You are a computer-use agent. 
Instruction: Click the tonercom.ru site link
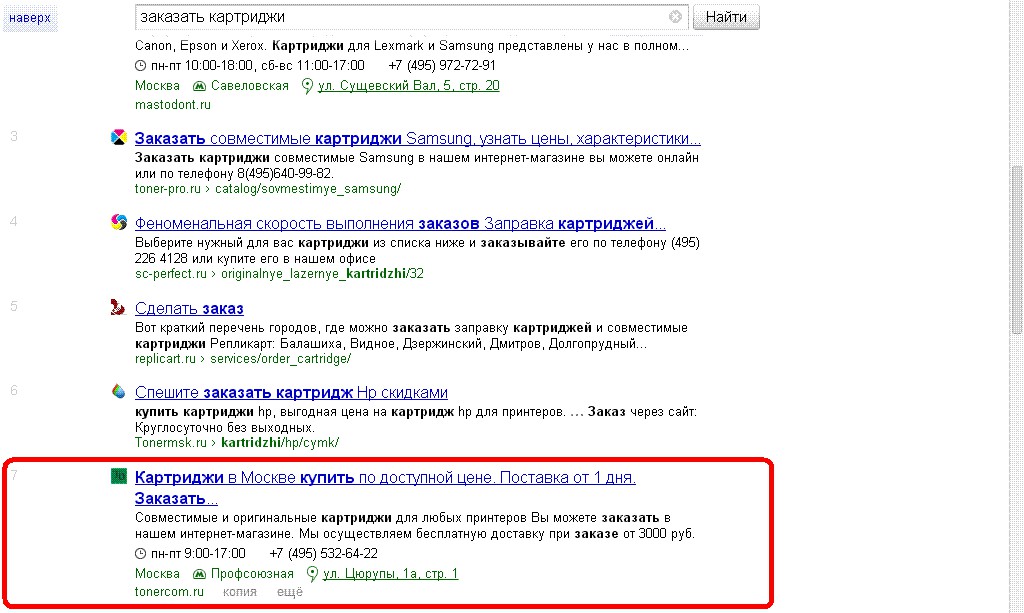pos(169,591)
